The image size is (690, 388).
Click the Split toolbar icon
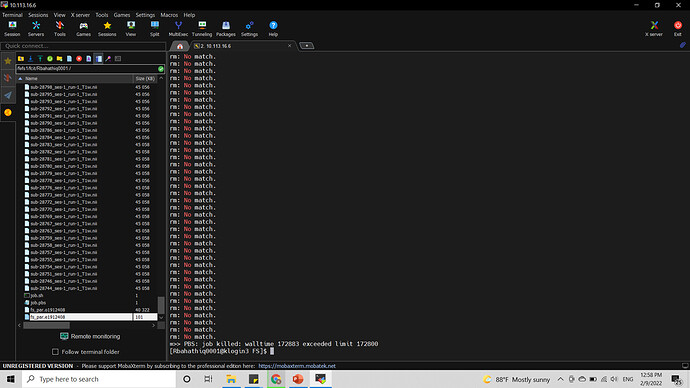(154, 29)
